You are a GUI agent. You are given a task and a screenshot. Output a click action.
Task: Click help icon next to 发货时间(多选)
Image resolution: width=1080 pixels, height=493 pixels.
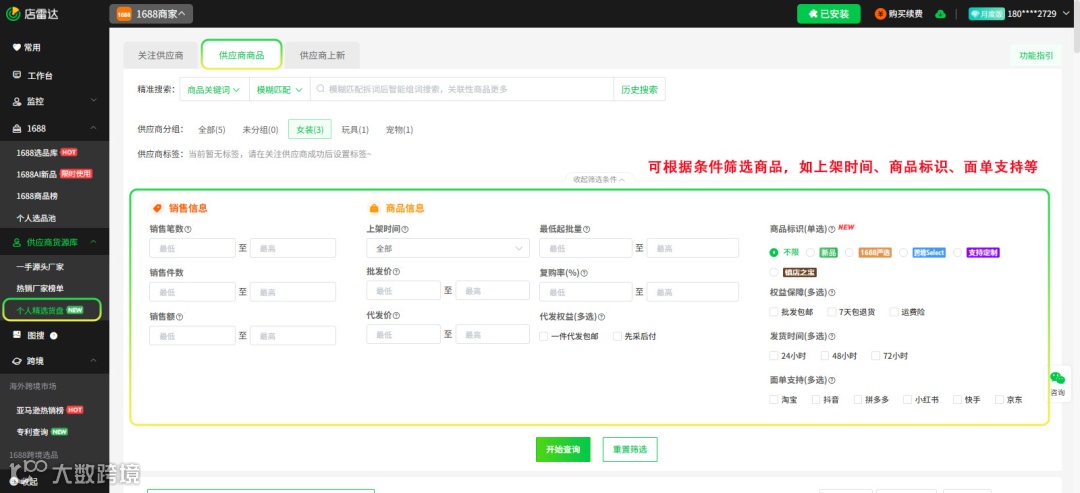pyautogui.click(x=831, y=337)
